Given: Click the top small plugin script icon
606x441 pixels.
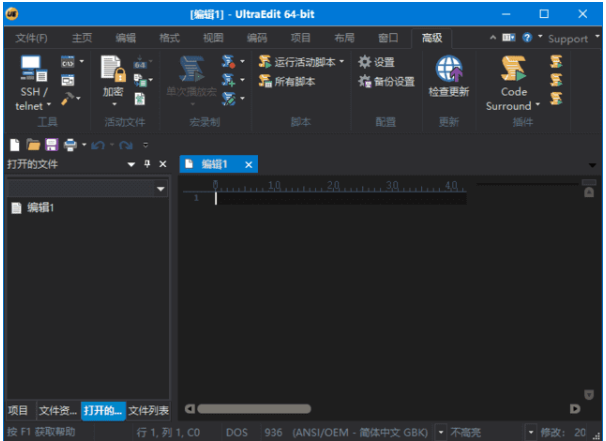Looking at the screenshot, I should click(x=556, y=62).
